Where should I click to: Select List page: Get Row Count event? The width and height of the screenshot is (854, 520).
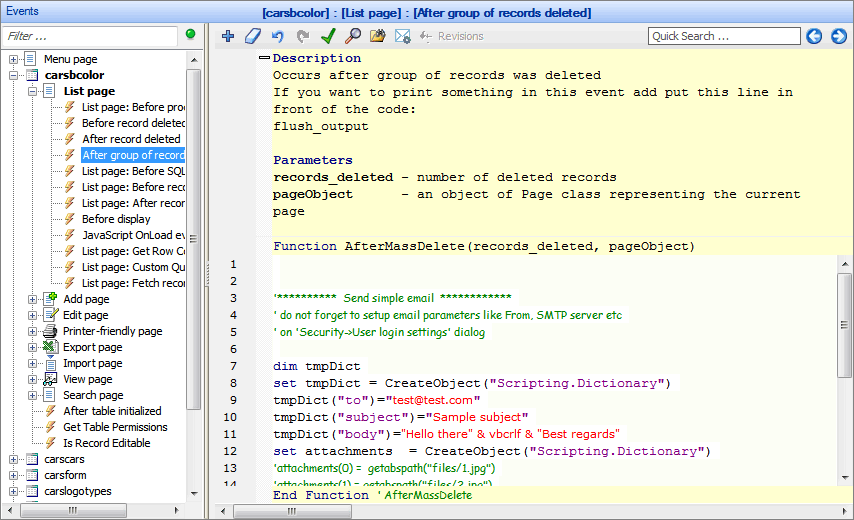click(x=133, y=251)
